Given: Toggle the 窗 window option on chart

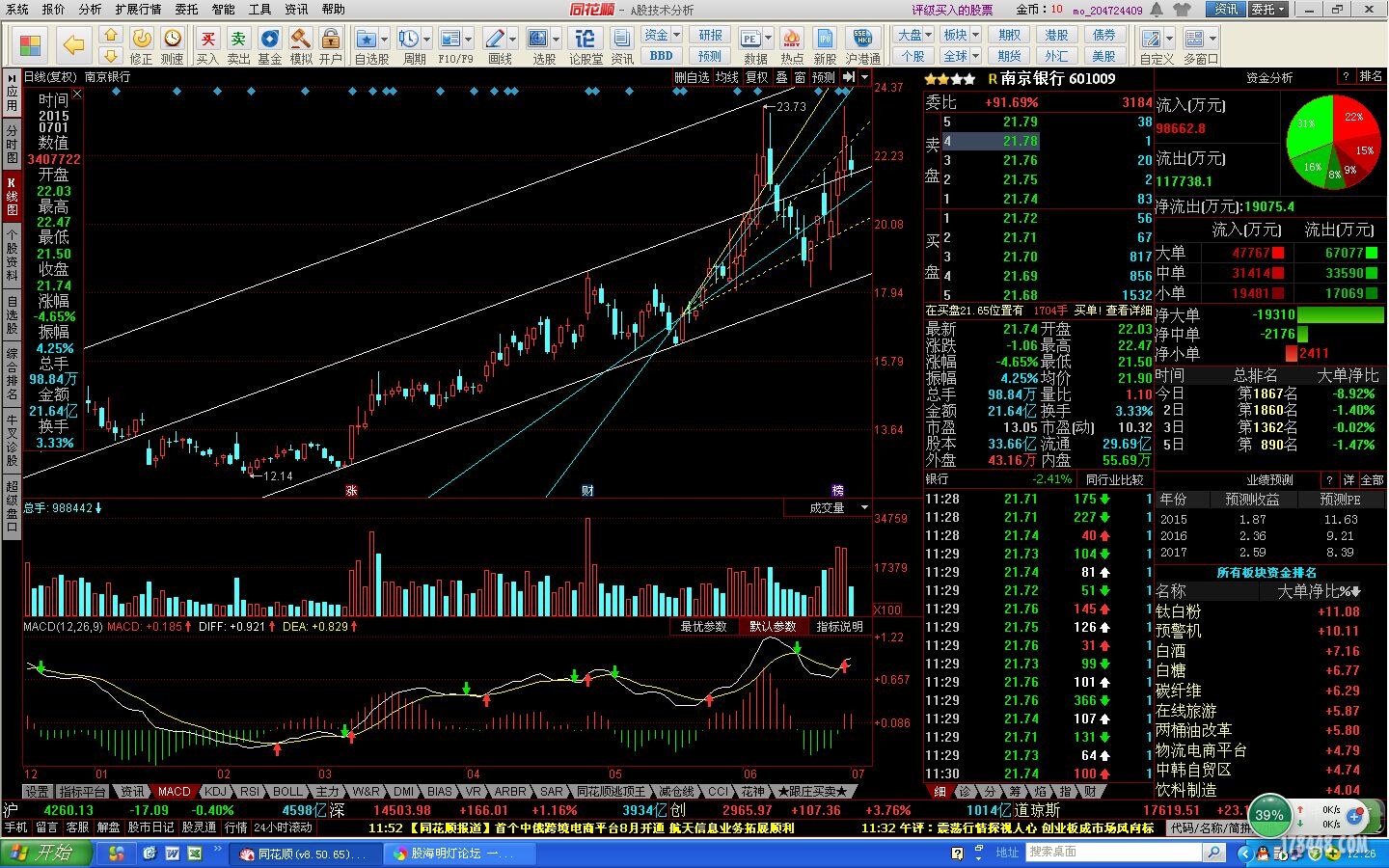Looking at the screenshot, I should (x=801, y=77).
